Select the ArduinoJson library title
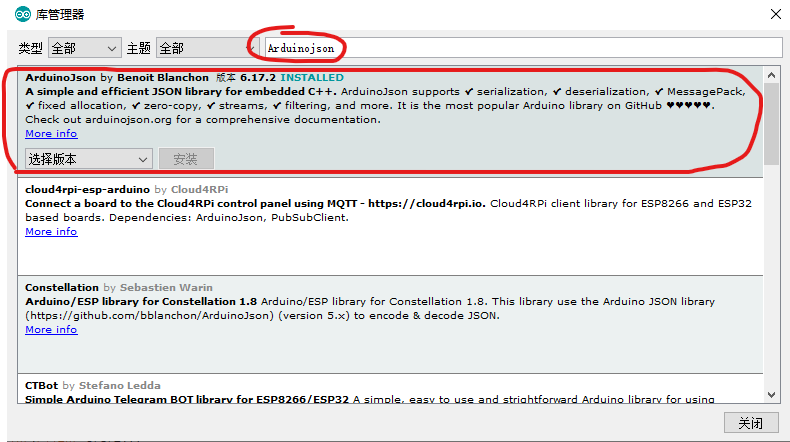Image resolution: width=790 pixels, height=442 pixels. coord(60,78)
